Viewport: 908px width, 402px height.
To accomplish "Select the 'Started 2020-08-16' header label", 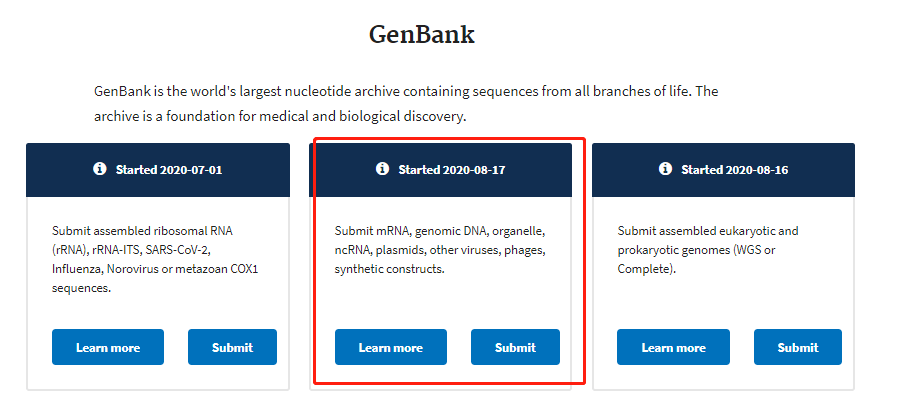I will pyautogui.click(x=735, y=170).
